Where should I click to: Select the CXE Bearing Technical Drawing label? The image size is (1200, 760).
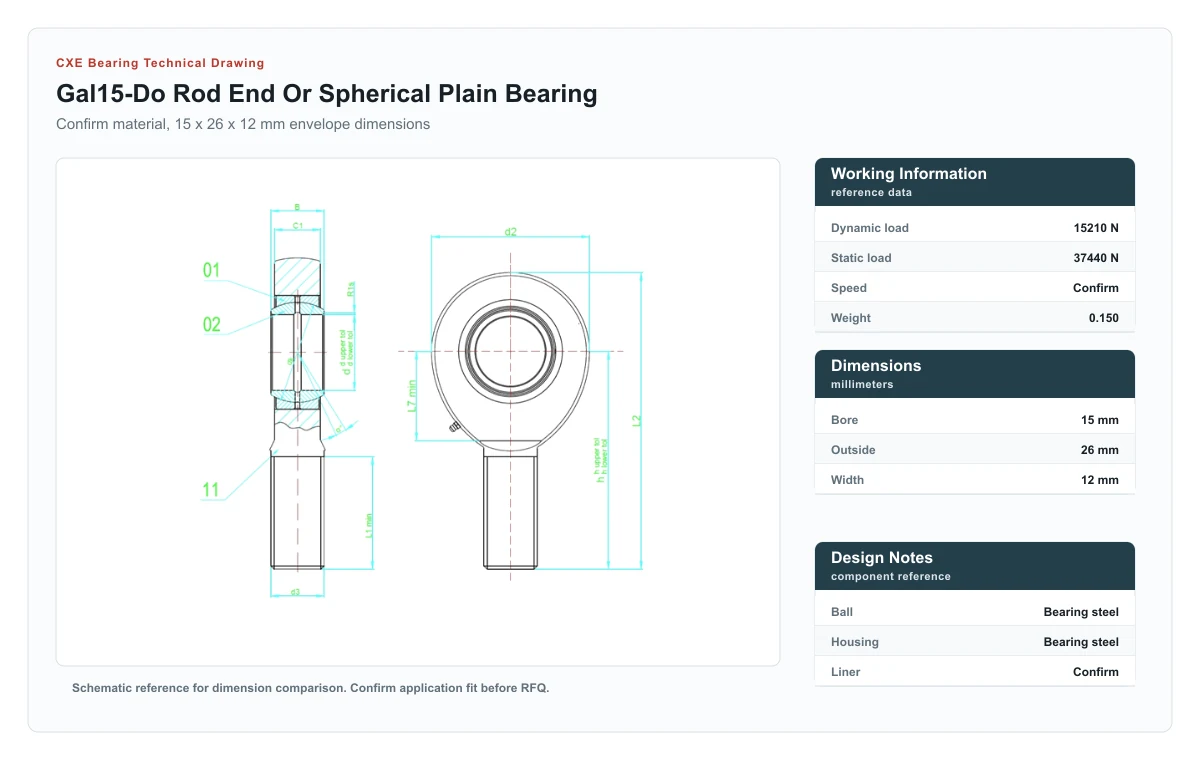(x=160, y=63)
